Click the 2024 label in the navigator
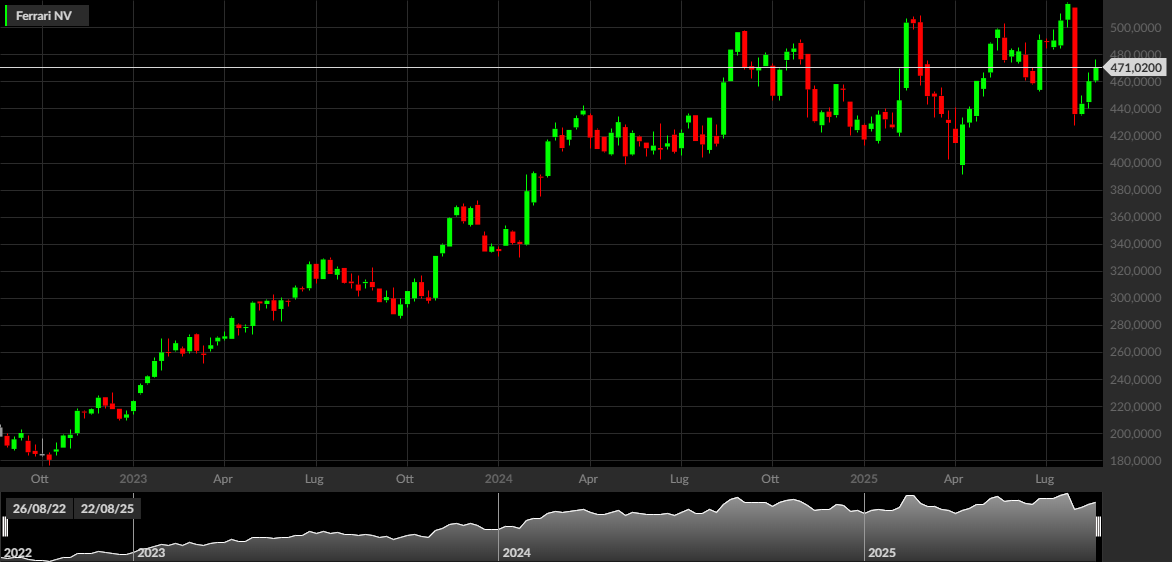The height and width of the screenshot is (562, 1172). click(x=516, y=554)
